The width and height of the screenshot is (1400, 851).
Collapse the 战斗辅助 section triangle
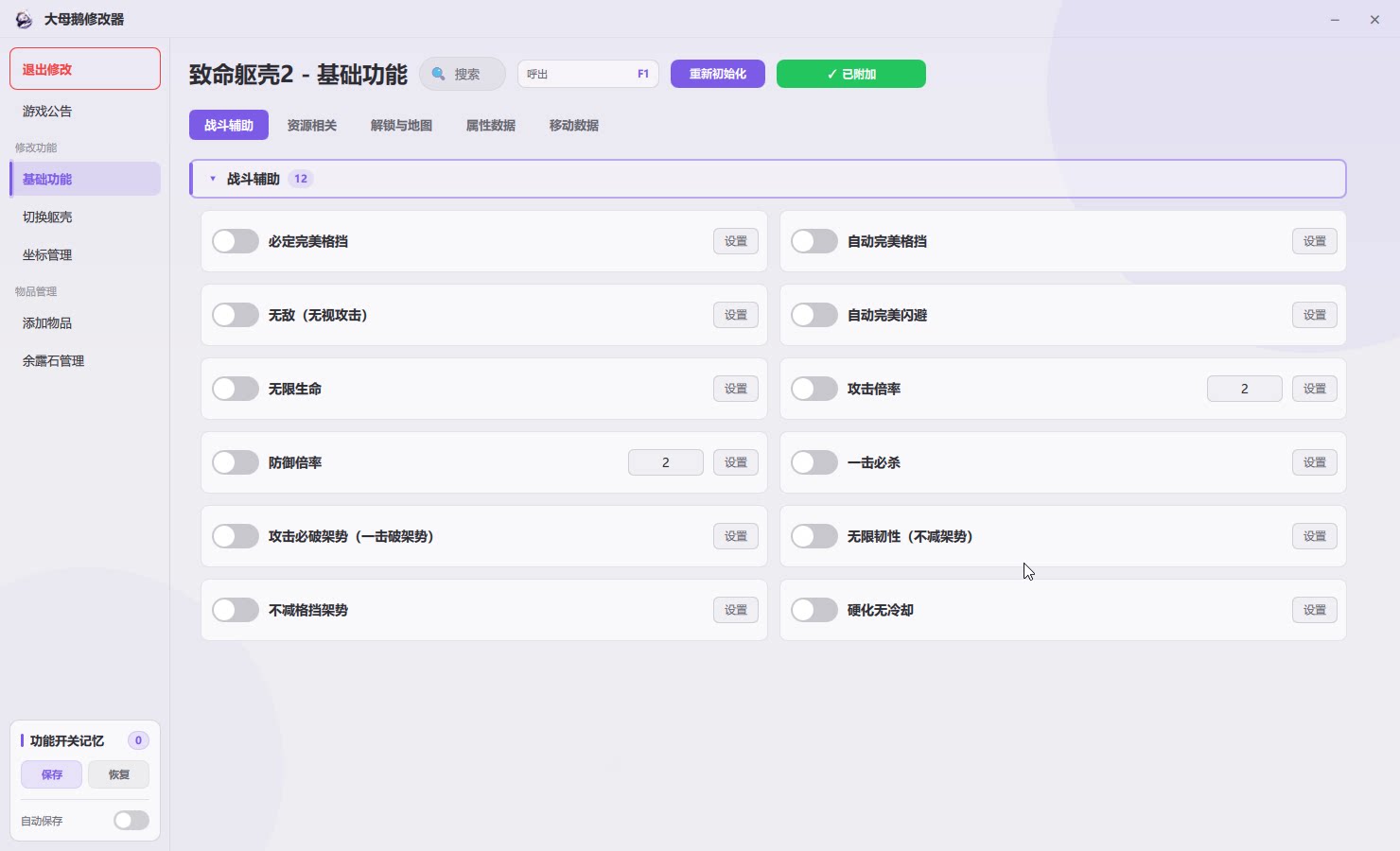[213, 179]
